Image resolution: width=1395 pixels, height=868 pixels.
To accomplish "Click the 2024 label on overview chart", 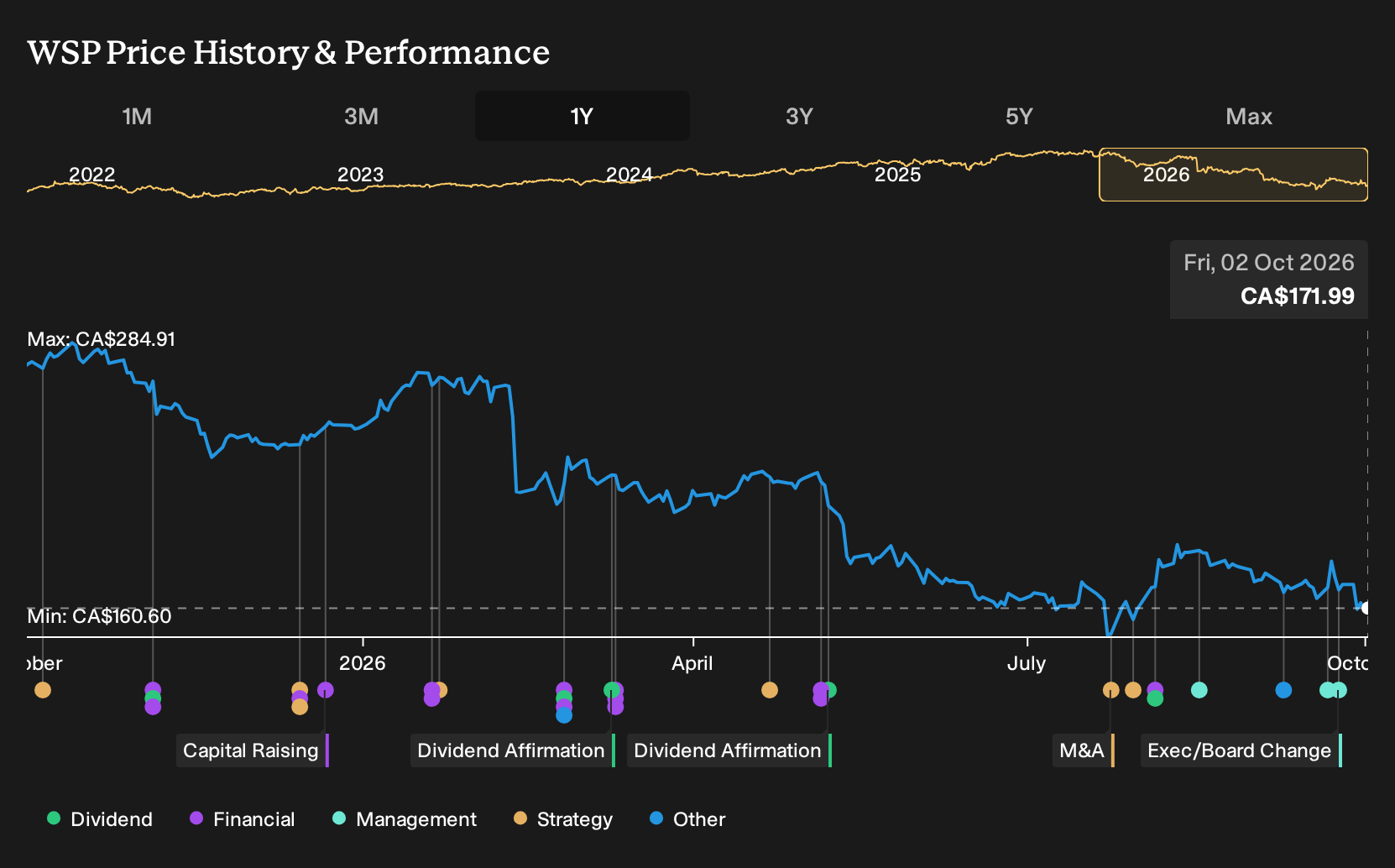I will tap(630, 175).
